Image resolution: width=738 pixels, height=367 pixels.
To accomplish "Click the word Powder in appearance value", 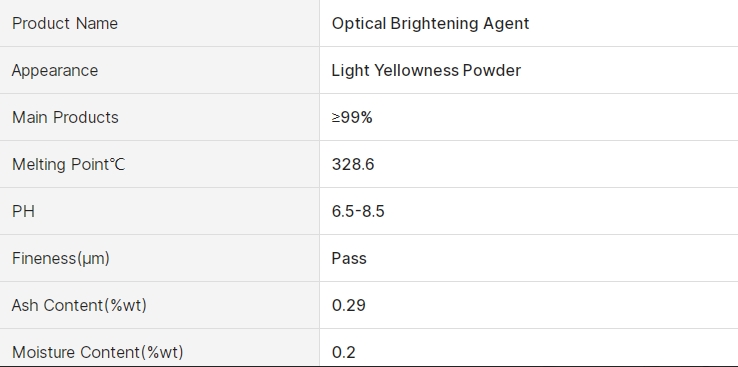I will click(492, 70).
